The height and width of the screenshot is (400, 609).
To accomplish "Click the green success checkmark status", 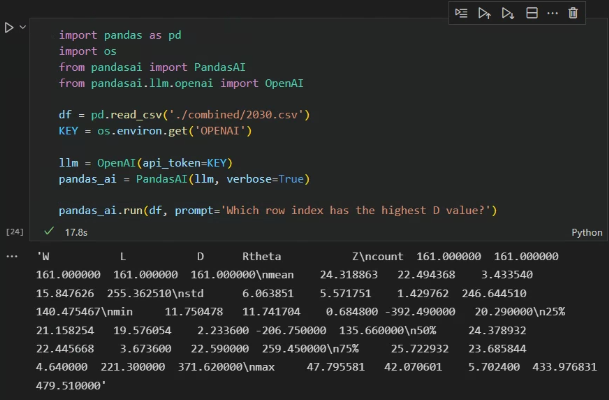I will pos(49,231).
